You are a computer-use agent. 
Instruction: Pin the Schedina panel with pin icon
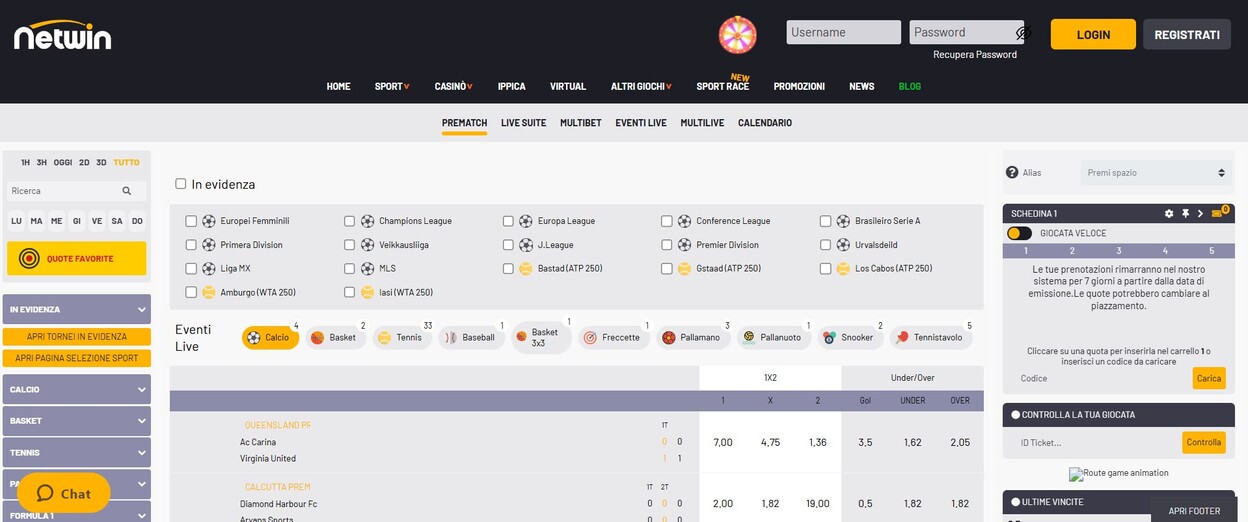pyautogui.click(x=1185, y=213)
